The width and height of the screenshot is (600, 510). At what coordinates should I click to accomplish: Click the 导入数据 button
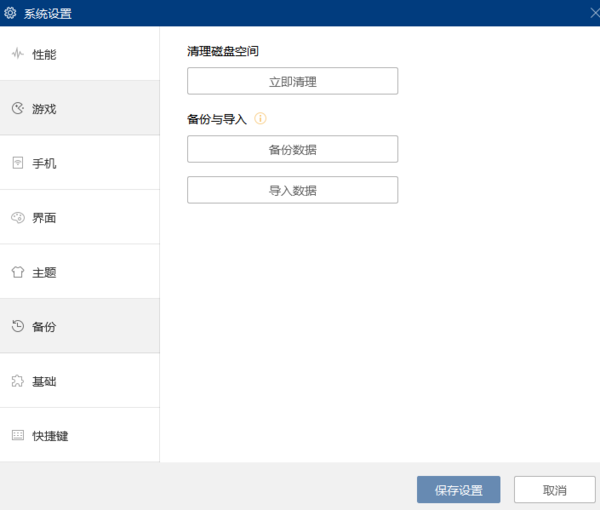coord(293,190)
